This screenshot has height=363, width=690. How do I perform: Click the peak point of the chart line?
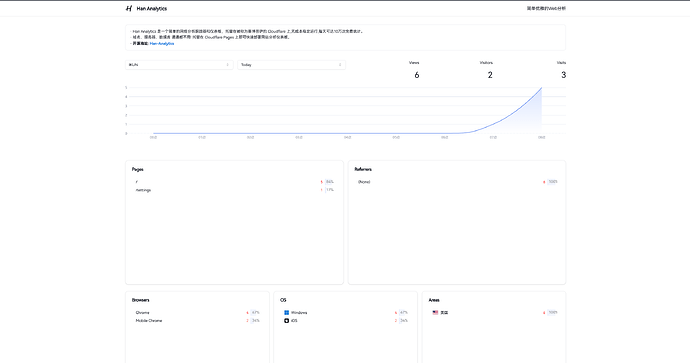point(541,88)
